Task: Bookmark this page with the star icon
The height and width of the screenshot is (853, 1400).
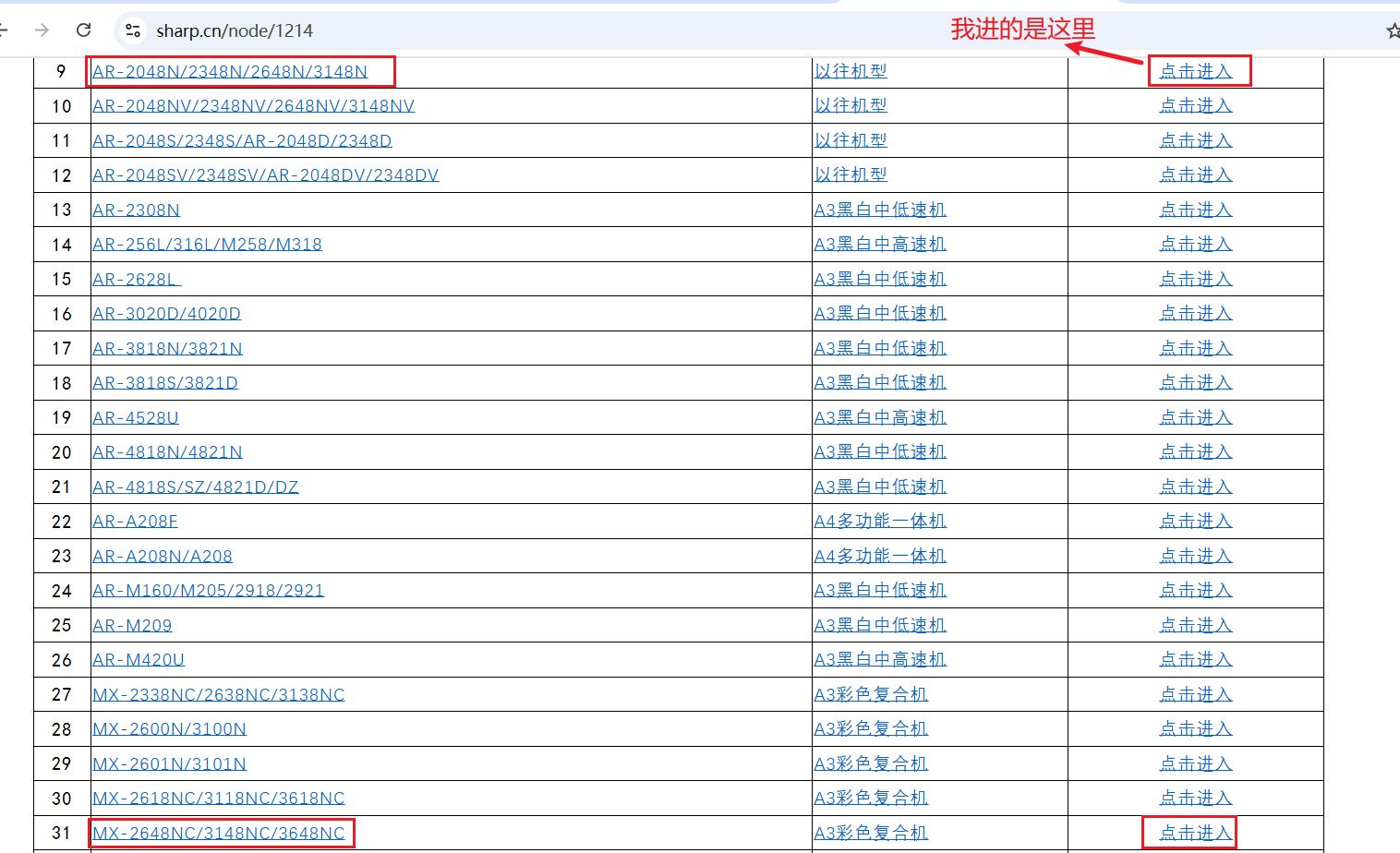Action: 1393,31
